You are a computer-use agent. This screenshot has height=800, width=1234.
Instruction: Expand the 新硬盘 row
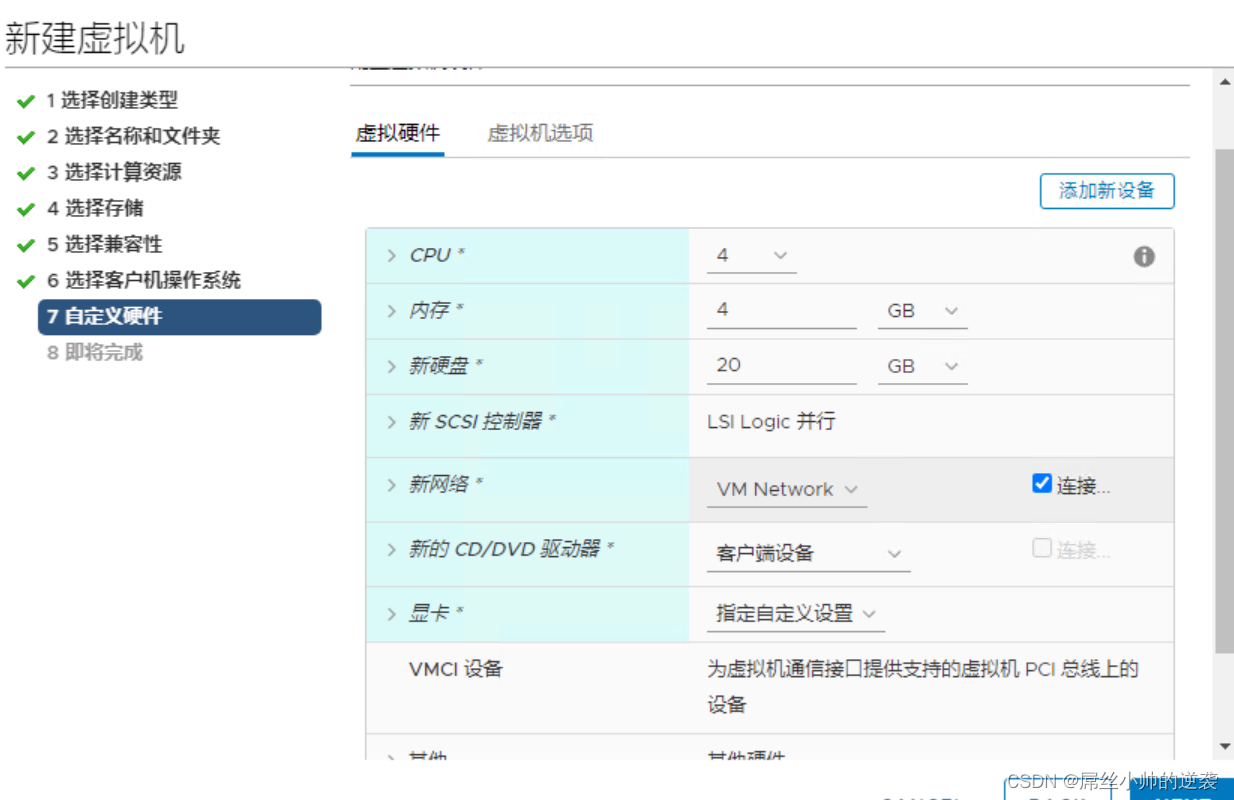click(391, 366)
